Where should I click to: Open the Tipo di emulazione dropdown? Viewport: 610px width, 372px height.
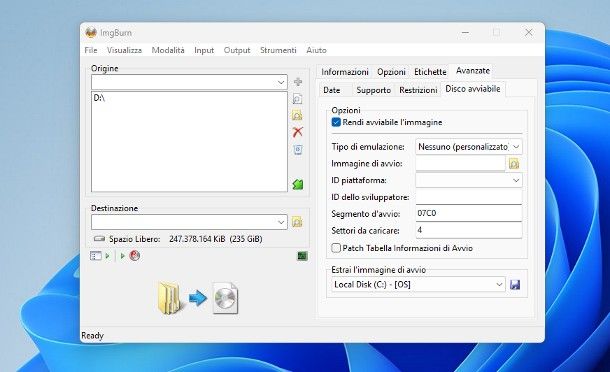(516, 147)
